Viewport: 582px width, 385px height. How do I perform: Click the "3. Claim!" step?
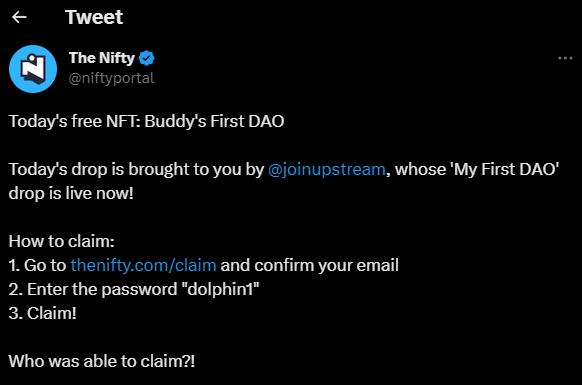43,313
